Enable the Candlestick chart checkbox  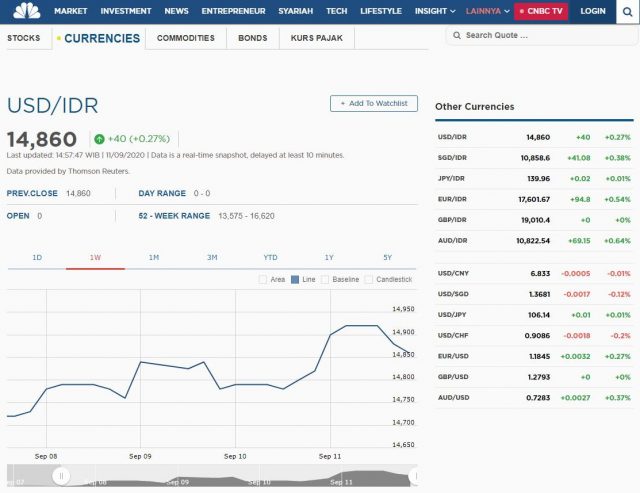[x=369, y=279]
